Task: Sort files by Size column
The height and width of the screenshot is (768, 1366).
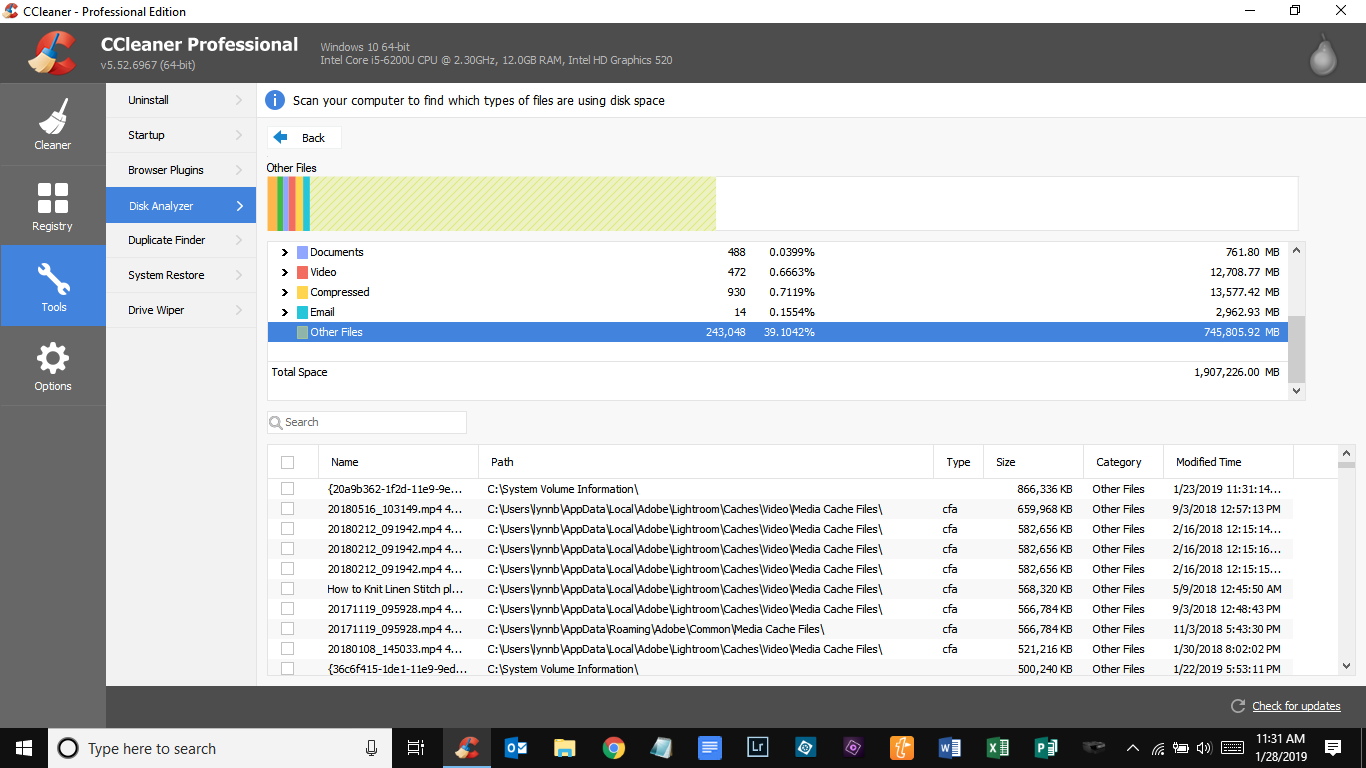Action: (x=1033, y=462)
